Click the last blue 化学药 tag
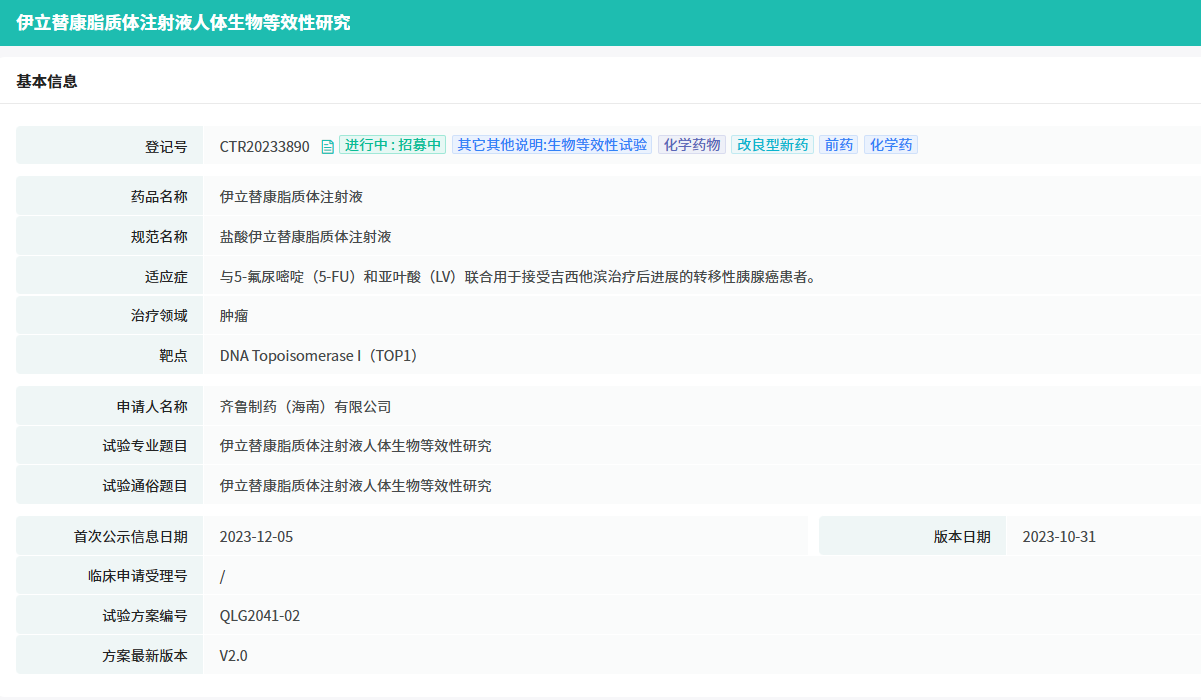Screen dimensions: 1201x700 click(x=890, y=145)
